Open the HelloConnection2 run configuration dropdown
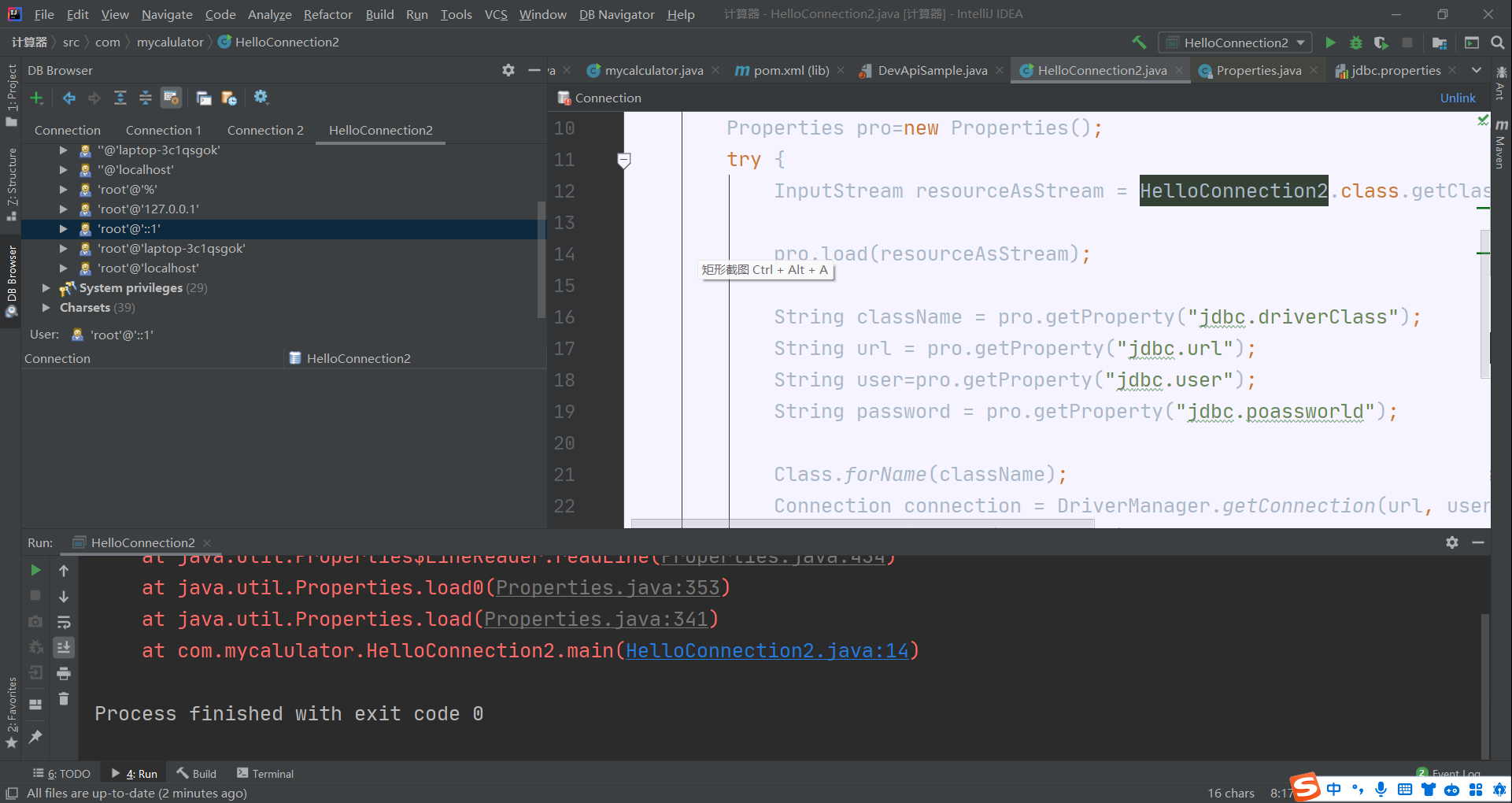This screenshot has height=803, width=1512. pos(1236,43)
